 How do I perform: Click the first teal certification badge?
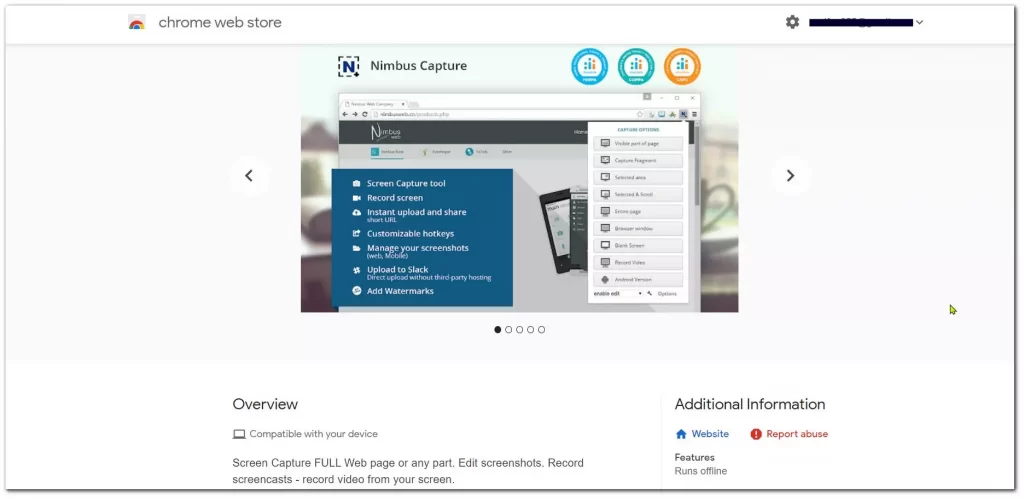pos(590,67)
